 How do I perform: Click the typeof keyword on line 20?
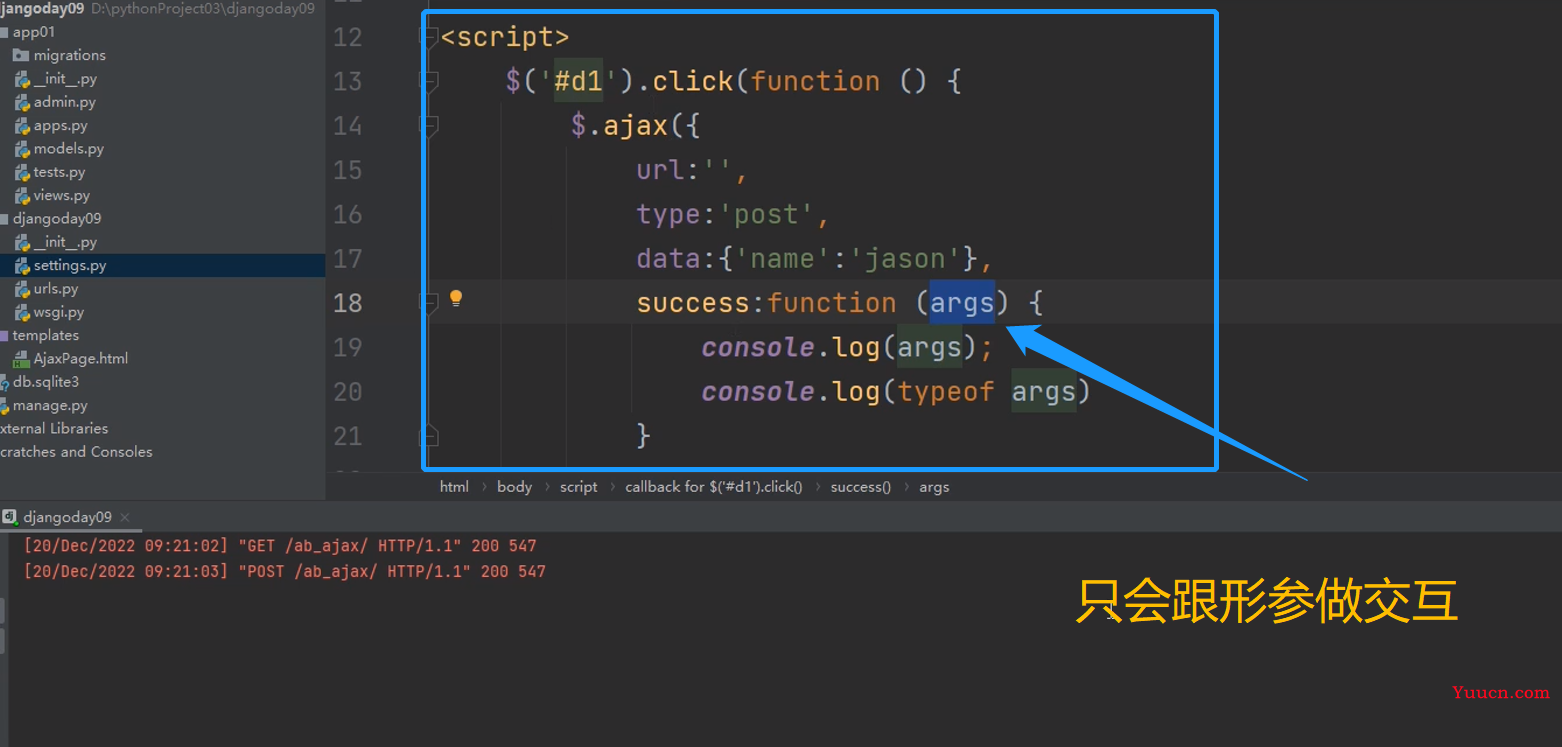coord(946,392)
